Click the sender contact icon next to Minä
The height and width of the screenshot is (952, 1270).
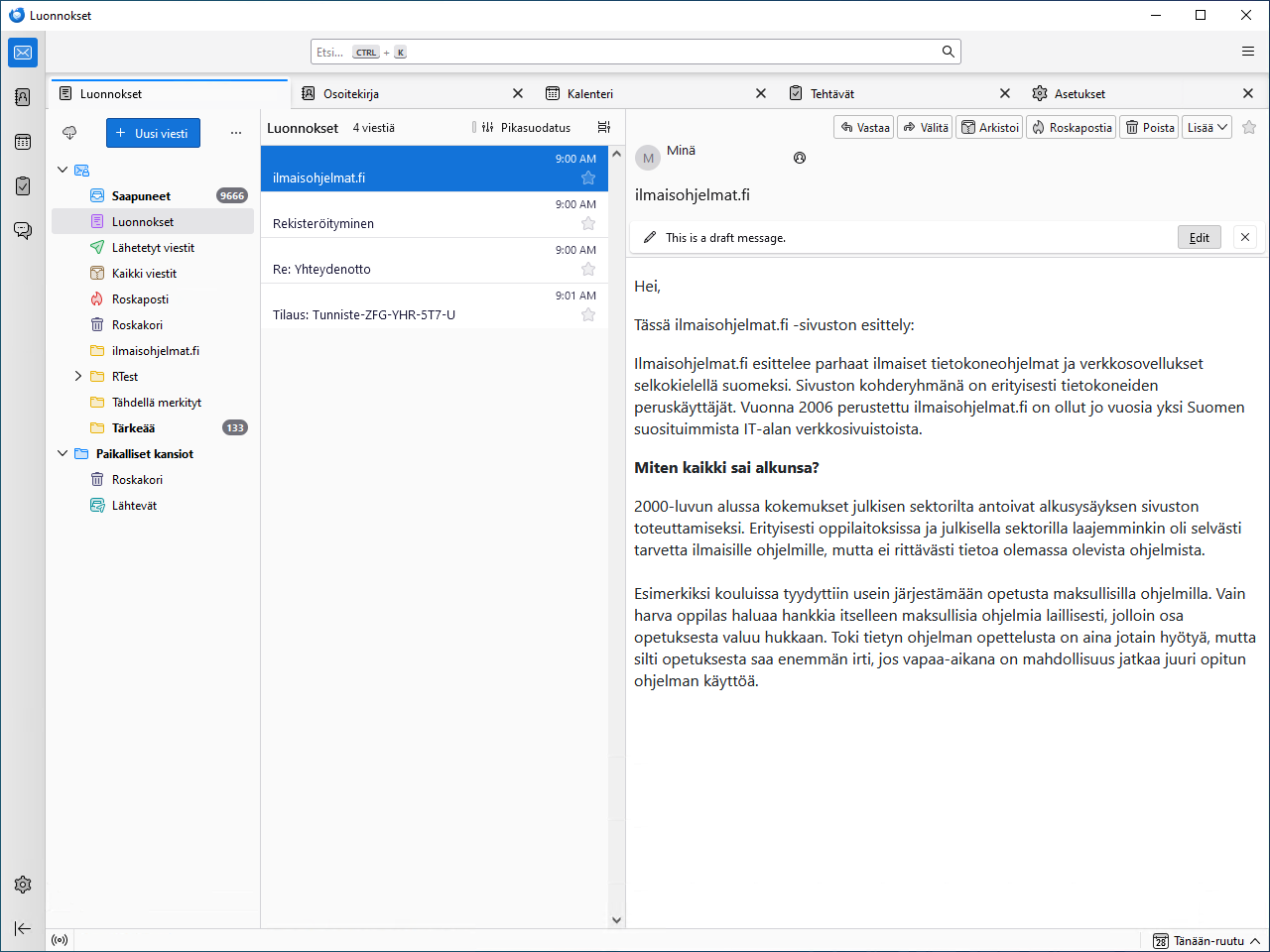pyautogui.click(x=800, y=158)
